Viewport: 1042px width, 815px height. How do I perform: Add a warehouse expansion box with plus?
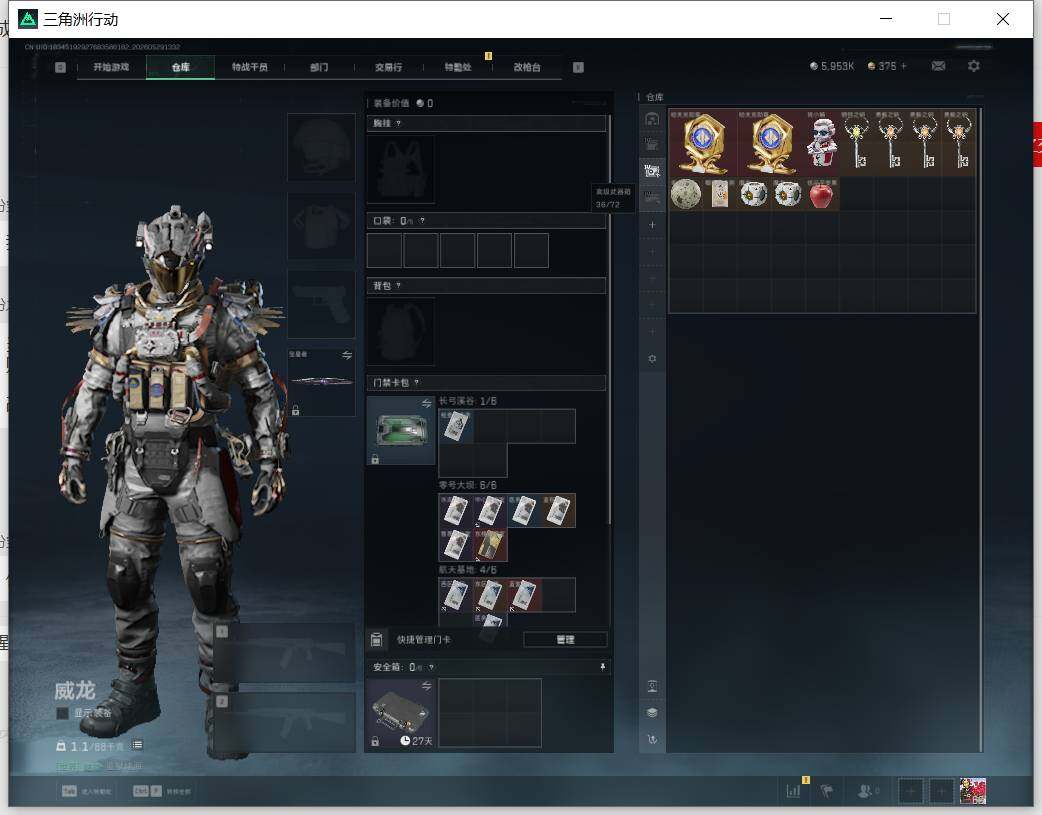(652, 225)
